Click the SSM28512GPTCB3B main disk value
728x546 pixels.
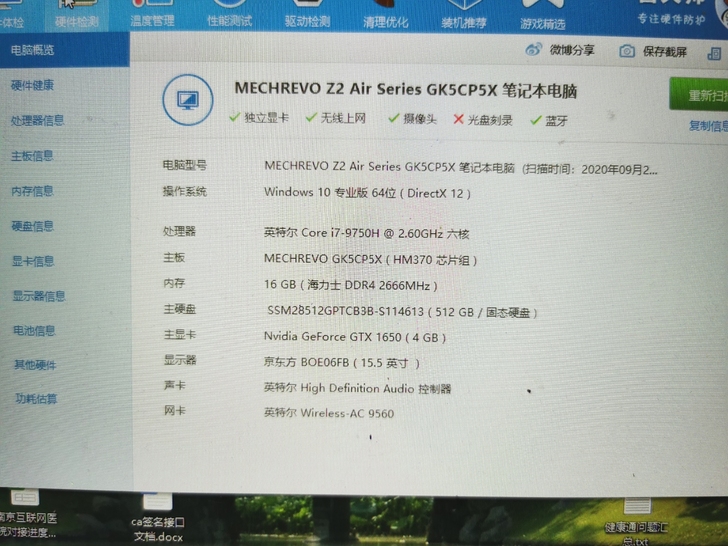coord(402,312)
